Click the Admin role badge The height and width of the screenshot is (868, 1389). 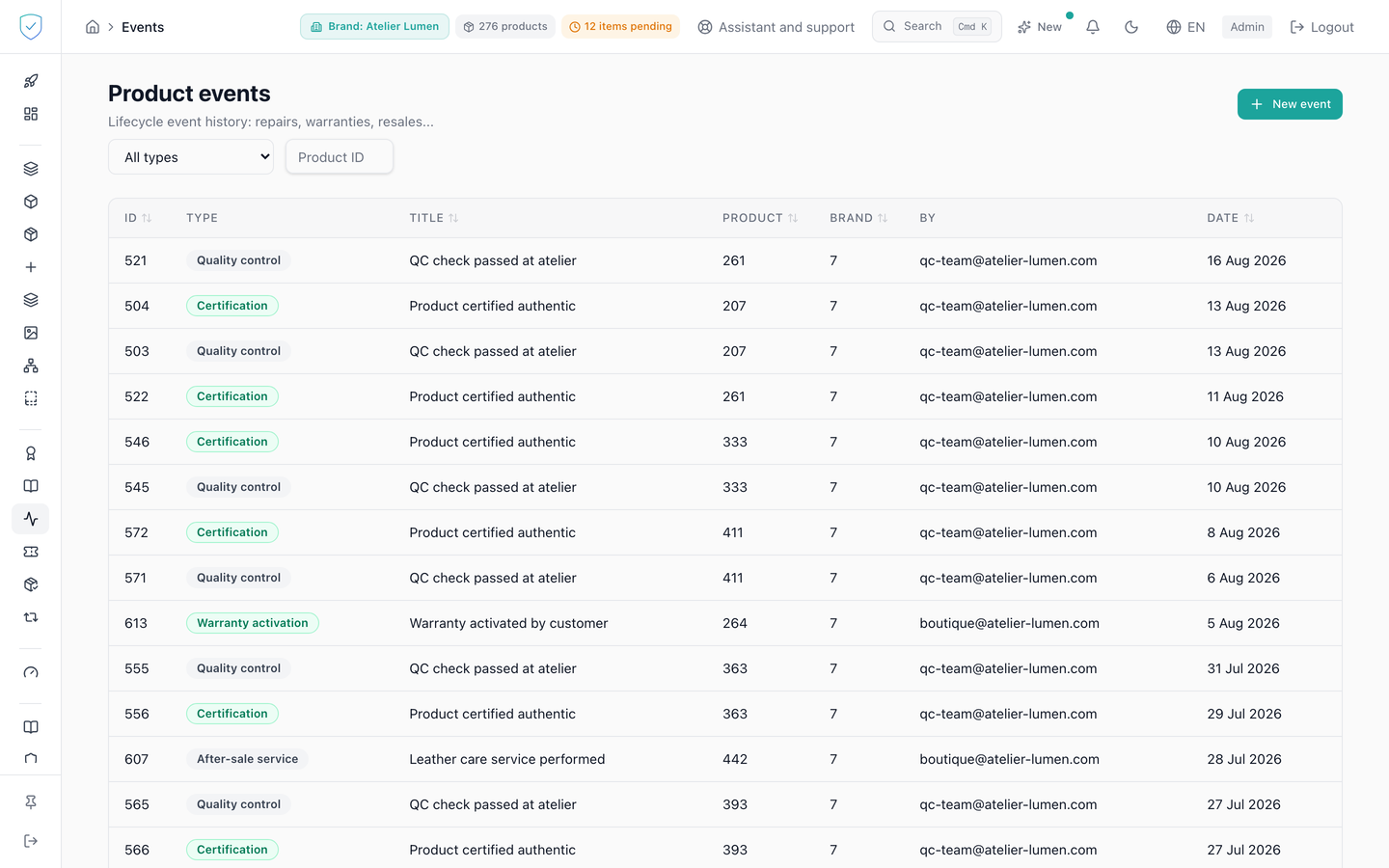(x=1247, y=27)
